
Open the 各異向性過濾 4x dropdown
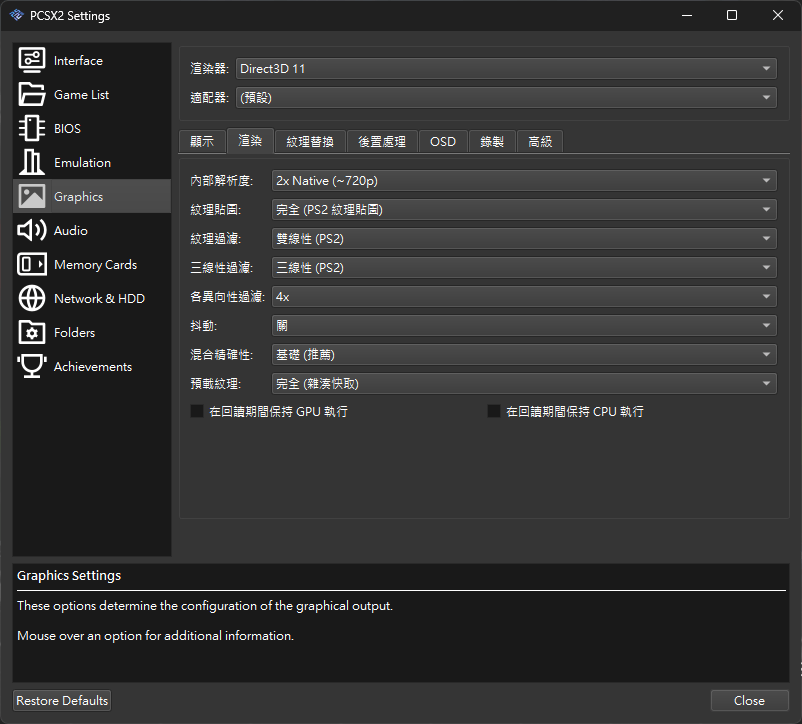click(x=523, y=297)
